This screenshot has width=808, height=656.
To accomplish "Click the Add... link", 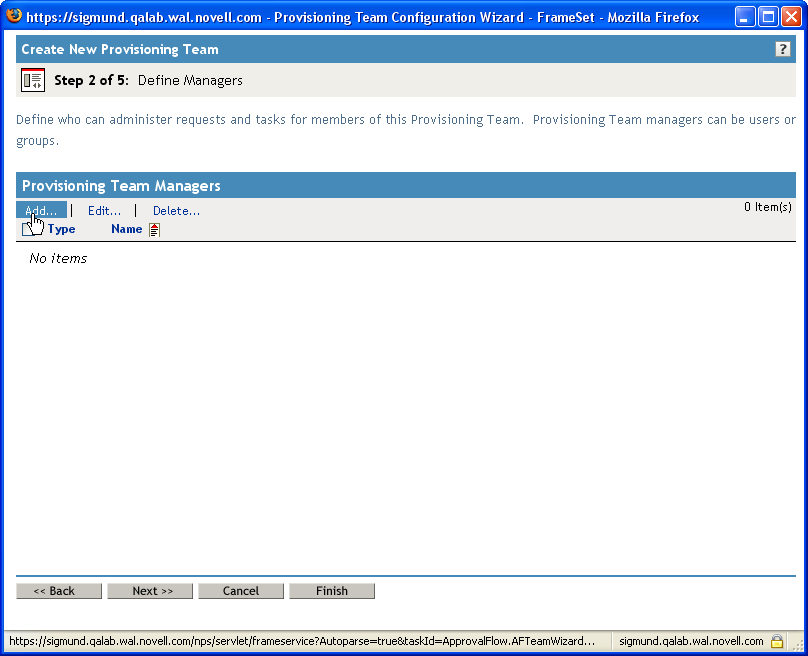I will pyautogui.click(x=41, y=210).
